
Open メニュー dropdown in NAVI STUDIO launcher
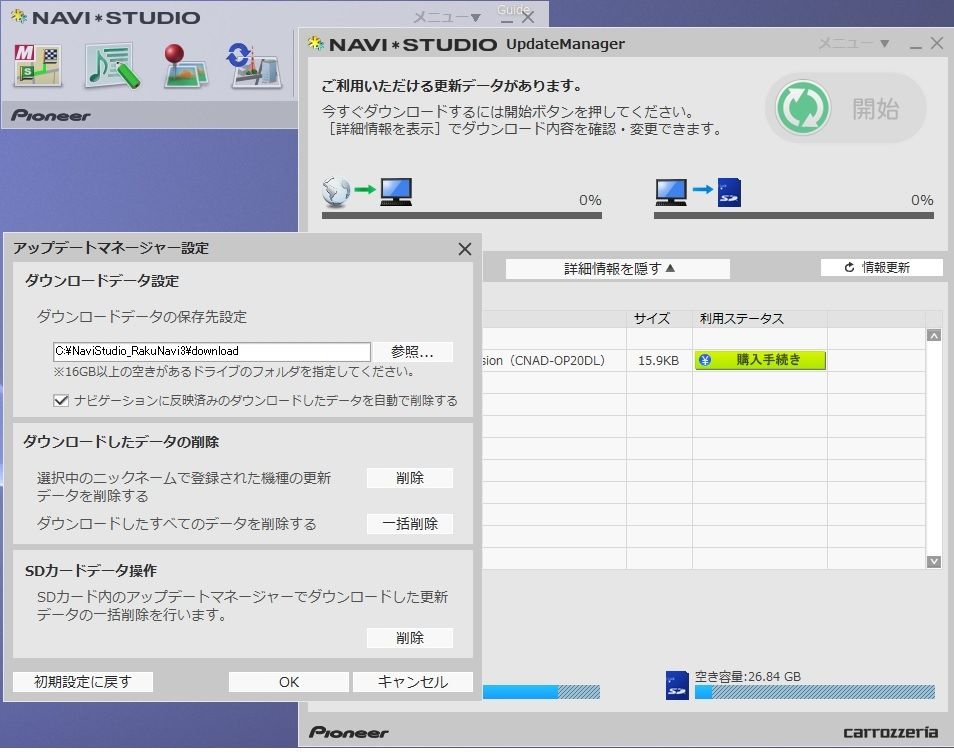pos(447,17)
